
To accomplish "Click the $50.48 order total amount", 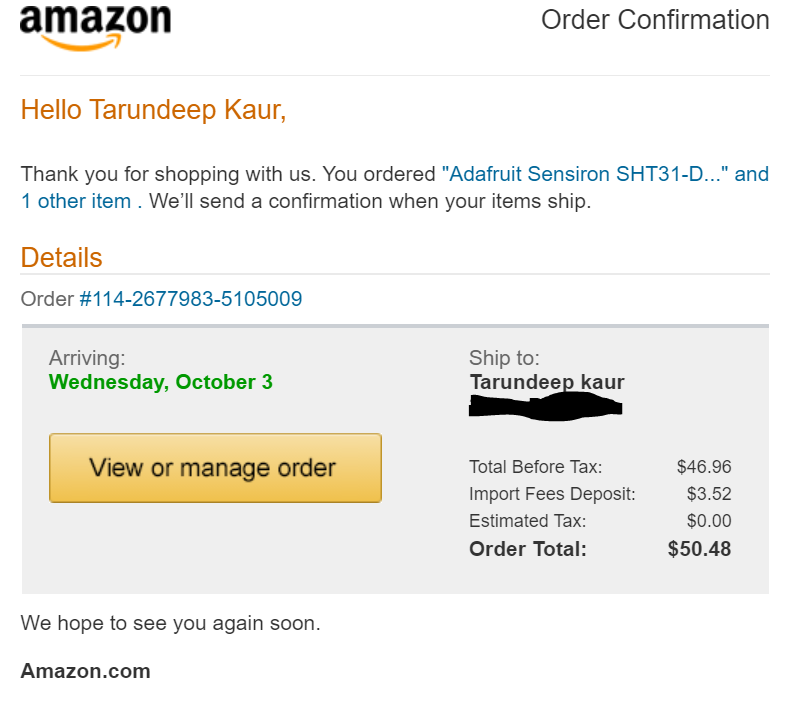I will click(699, 549).
